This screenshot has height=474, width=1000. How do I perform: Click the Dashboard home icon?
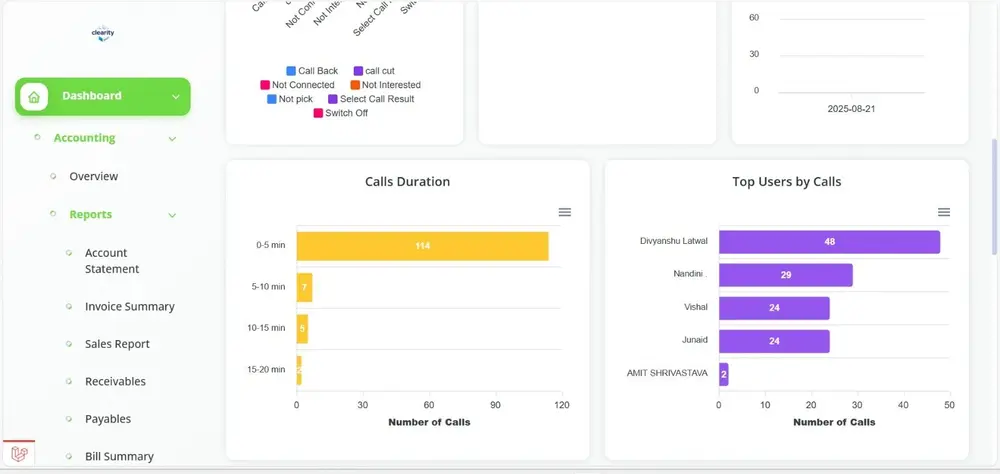point(34,97)
